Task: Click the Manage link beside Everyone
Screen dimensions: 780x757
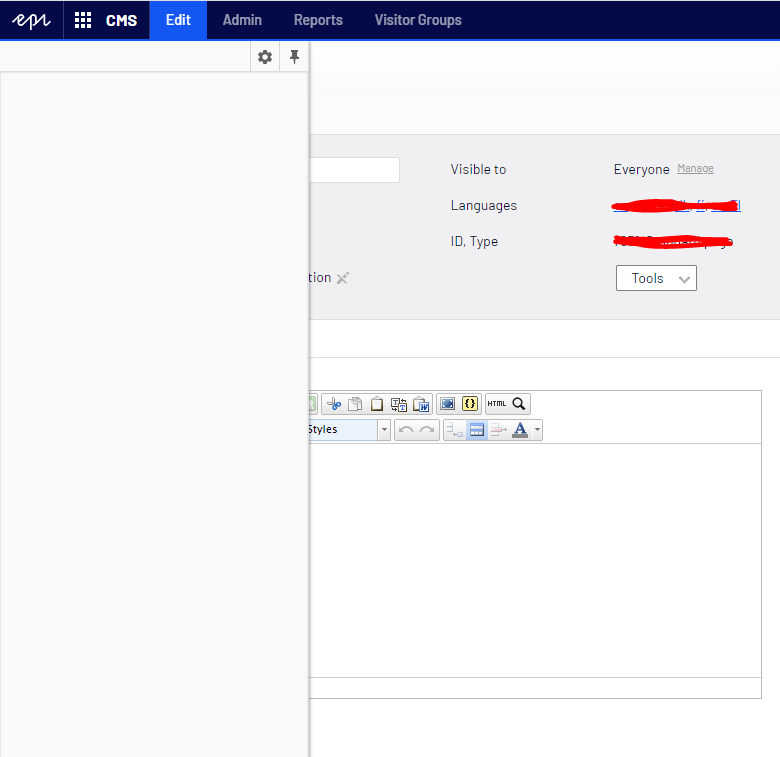Action: click(695, 169)
